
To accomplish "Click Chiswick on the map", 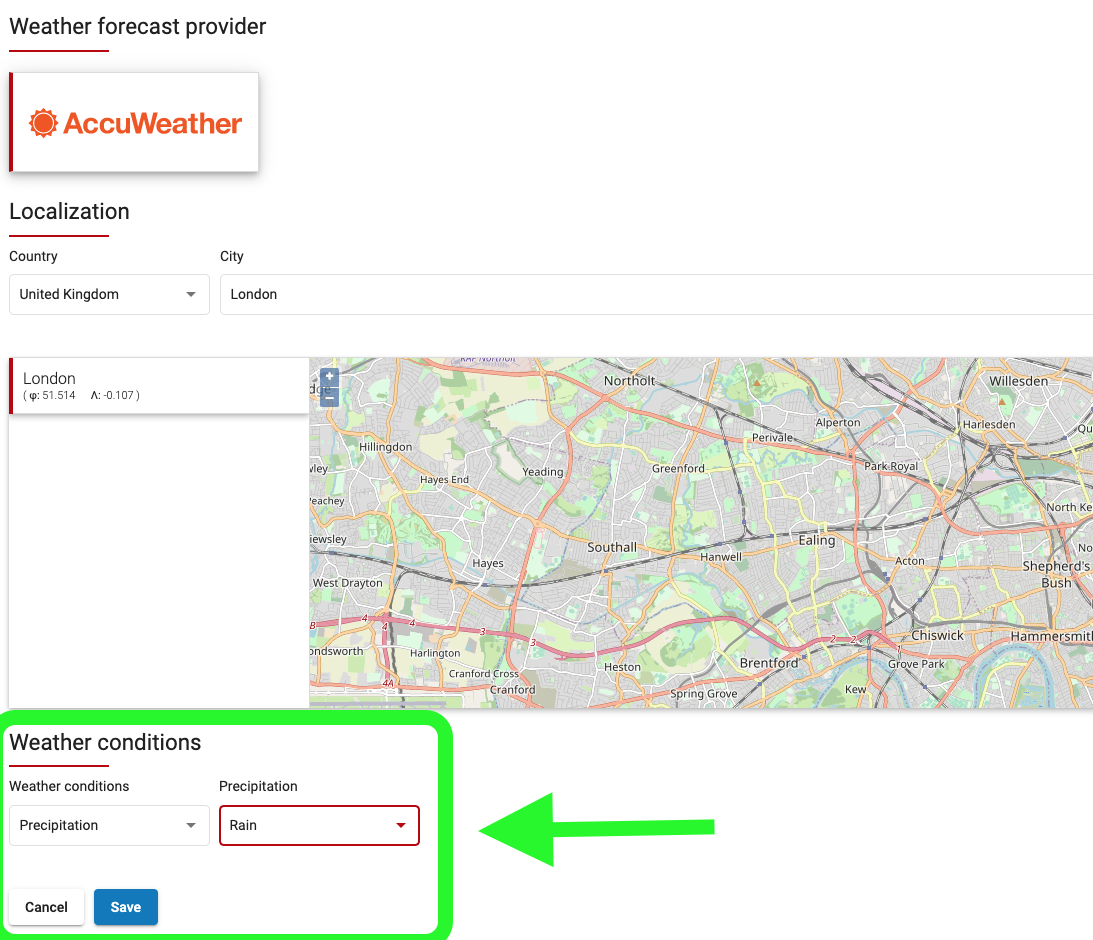I will click(x=938, y=635).
